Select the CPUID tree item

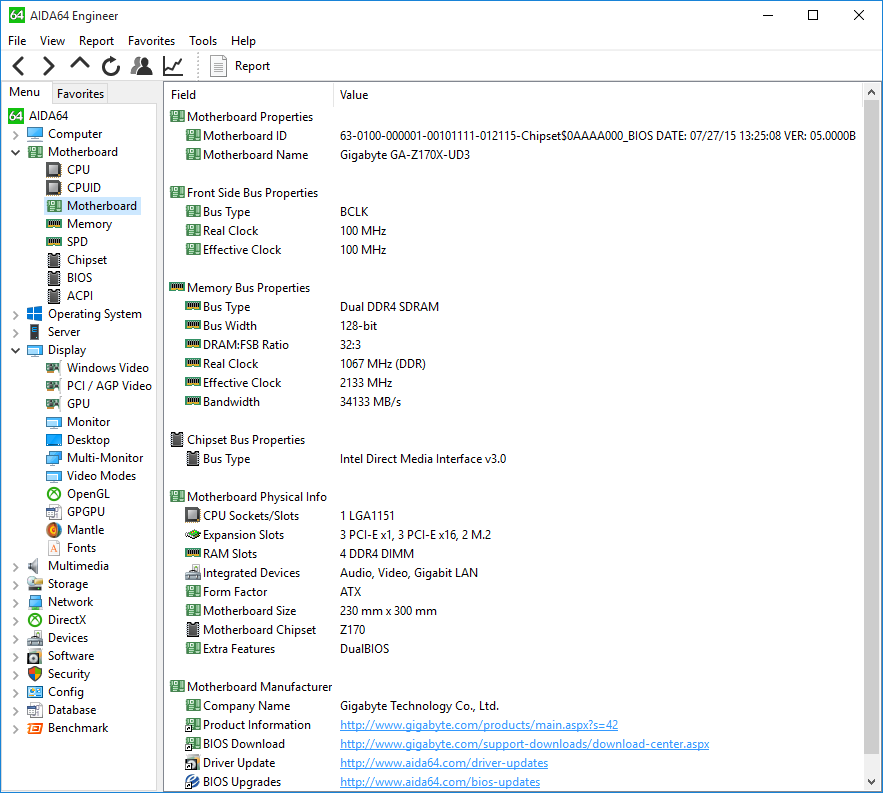click(83, 188)
